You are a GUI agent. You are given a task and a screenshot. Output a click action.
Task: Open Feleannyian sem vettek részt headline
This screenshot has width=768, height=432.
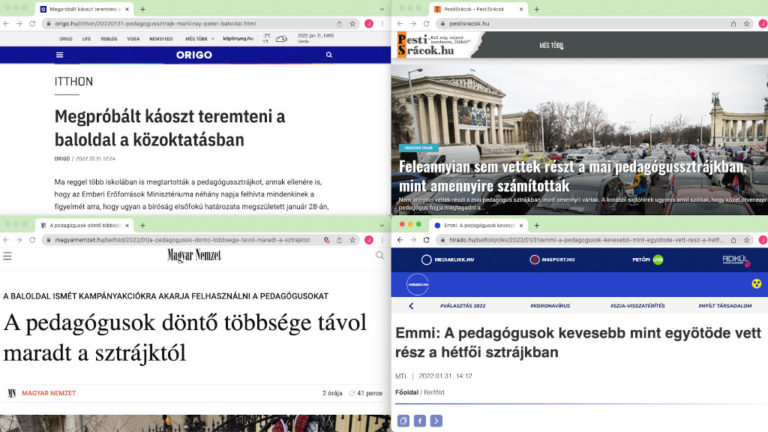coord(572,176)
